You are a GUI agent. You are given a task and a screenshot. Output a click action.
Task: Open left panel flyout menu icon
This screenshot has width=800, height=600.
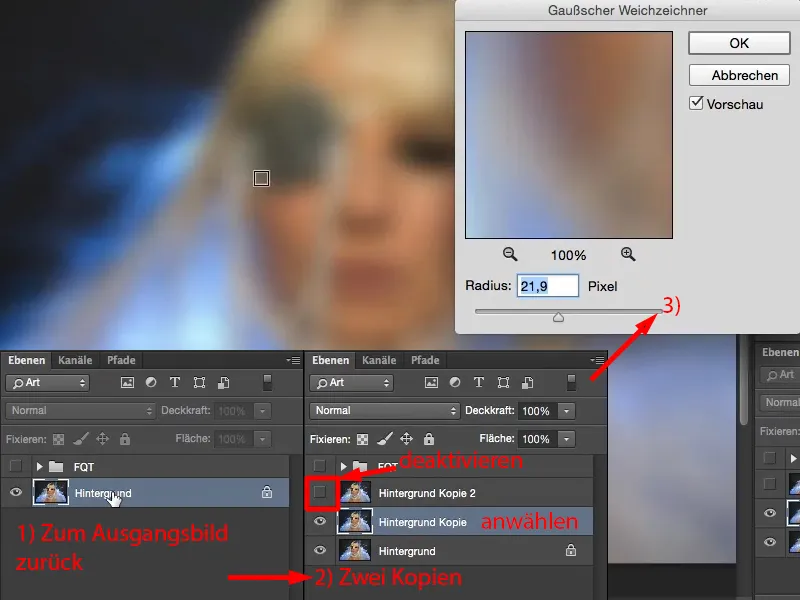293,360
